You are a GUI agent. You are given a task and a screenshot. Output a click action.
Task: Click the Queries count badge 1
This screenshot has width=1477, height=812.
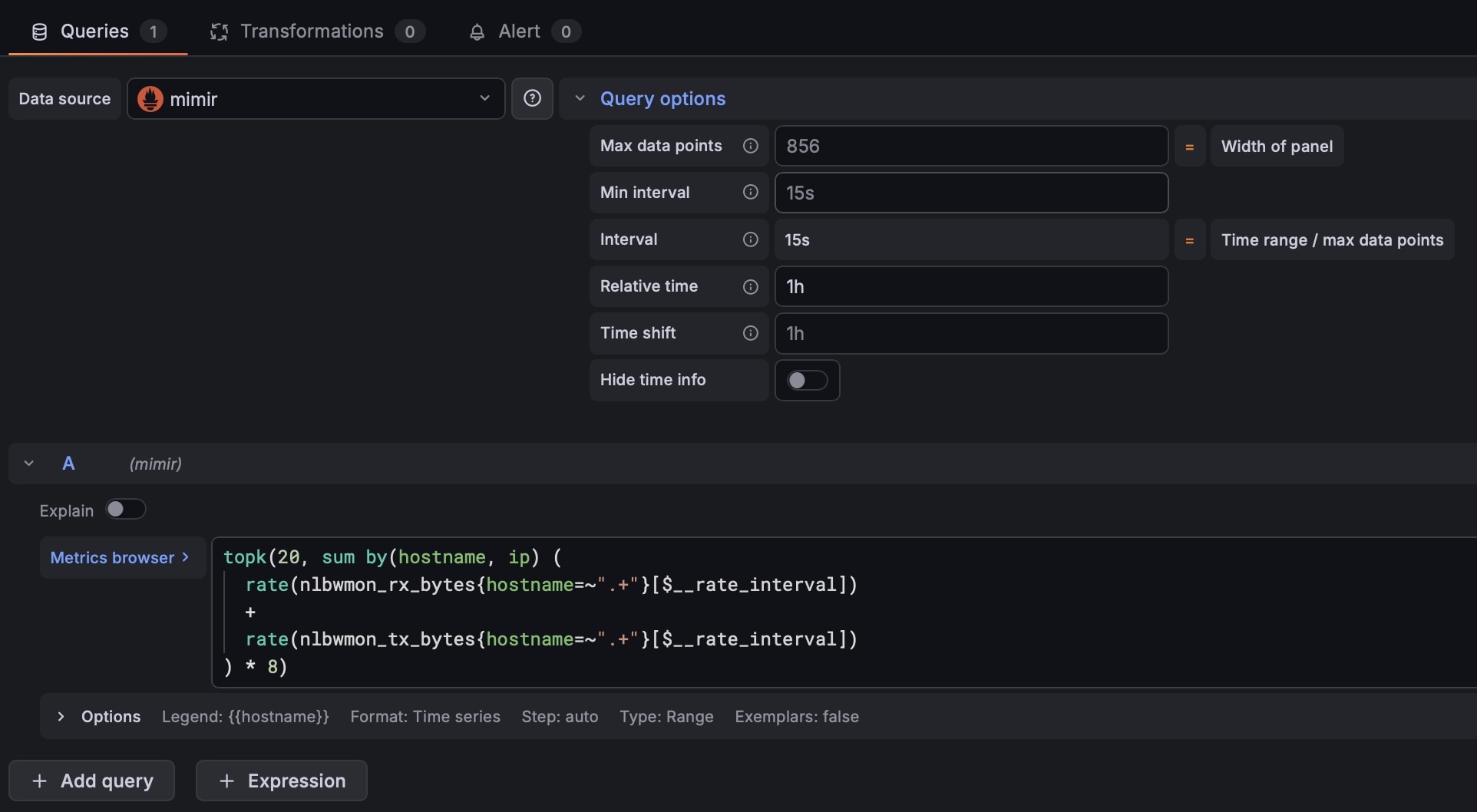pos(154,31)
